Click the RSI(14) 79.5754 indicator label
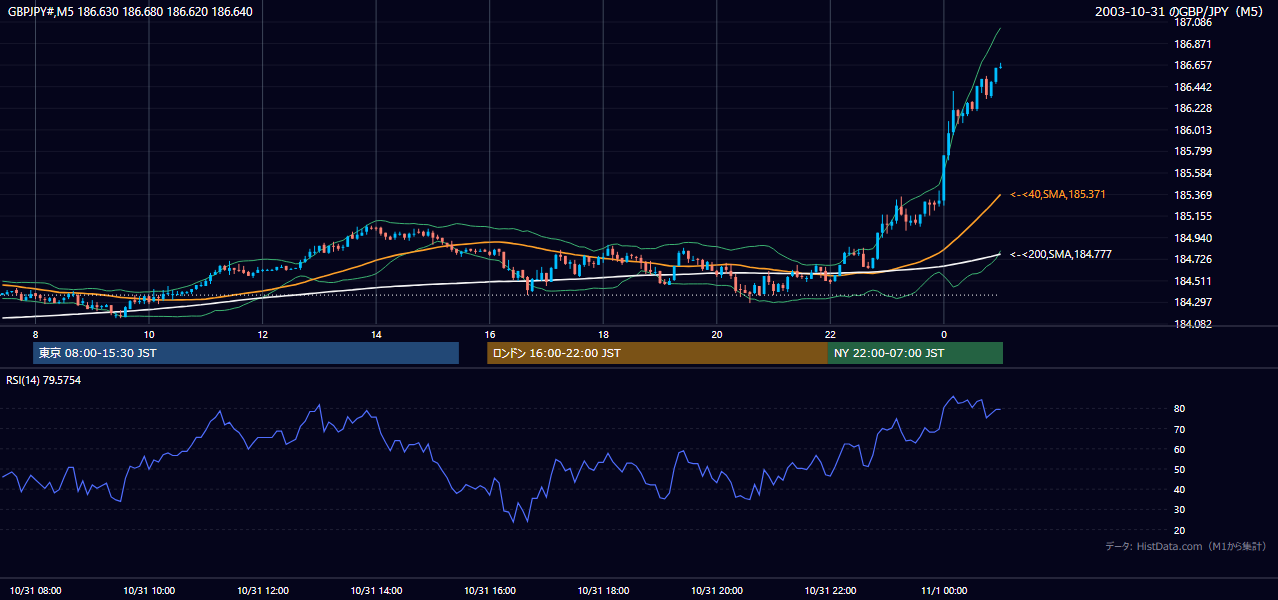1278x600 pixels. 44,380
